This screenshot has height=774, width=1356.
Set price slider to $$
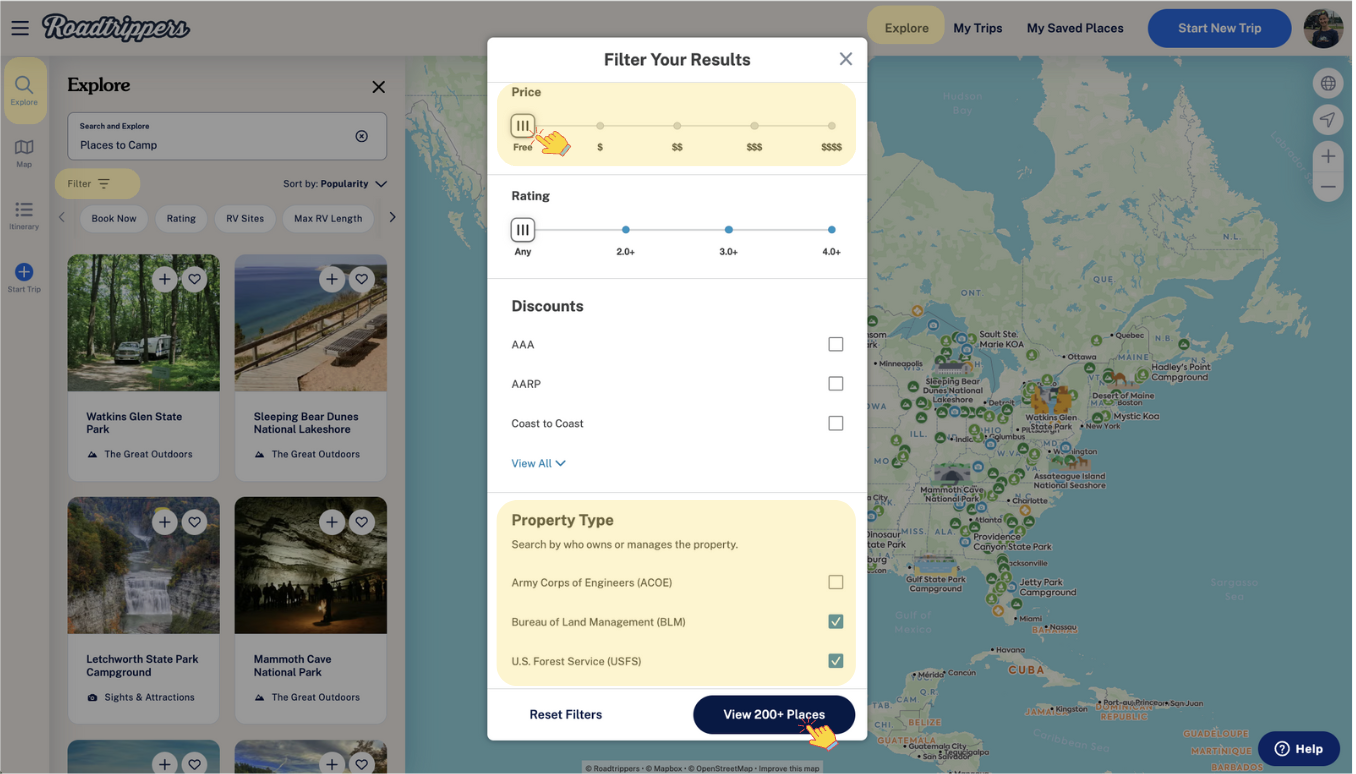coord(677,126)
